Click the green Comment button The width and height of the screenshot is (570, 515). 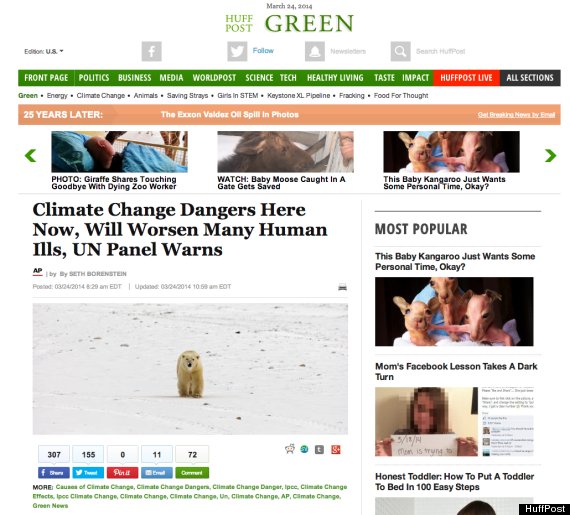192,472
